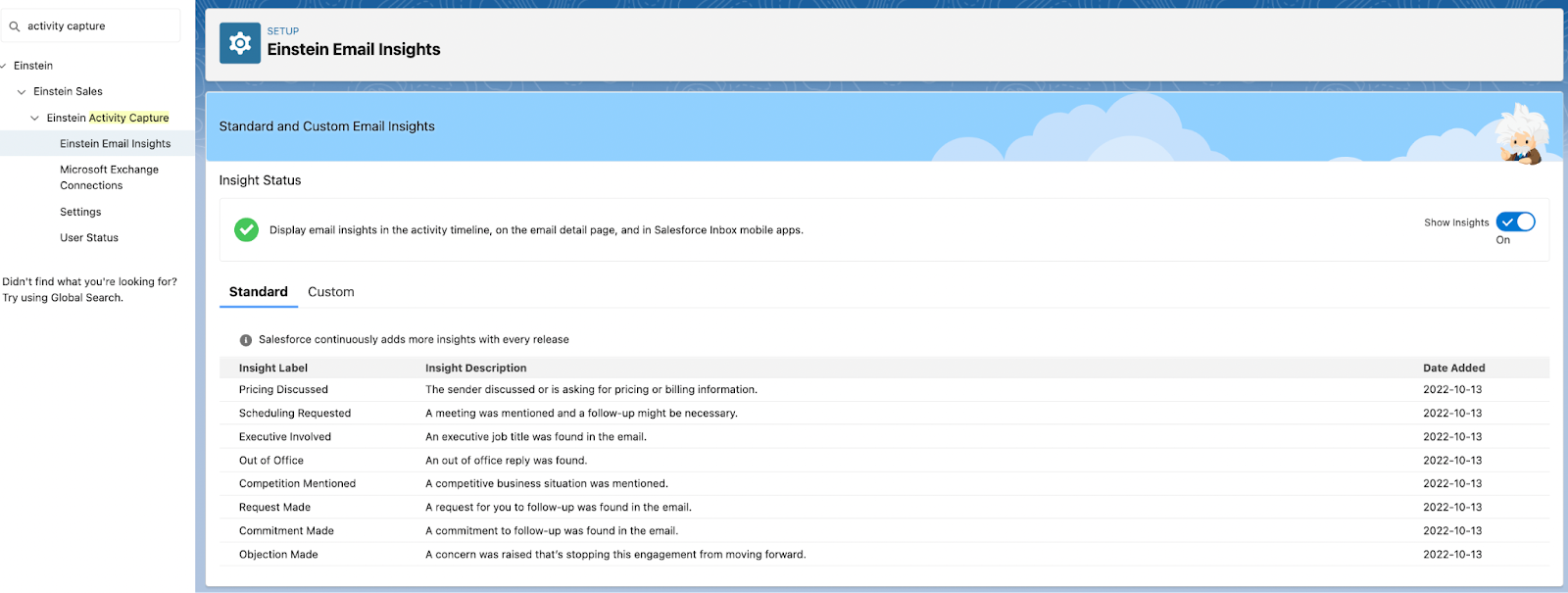Click the Insight Label column header
The image size is (1568, 593).
pyautogui.click(x=273, y=369)
